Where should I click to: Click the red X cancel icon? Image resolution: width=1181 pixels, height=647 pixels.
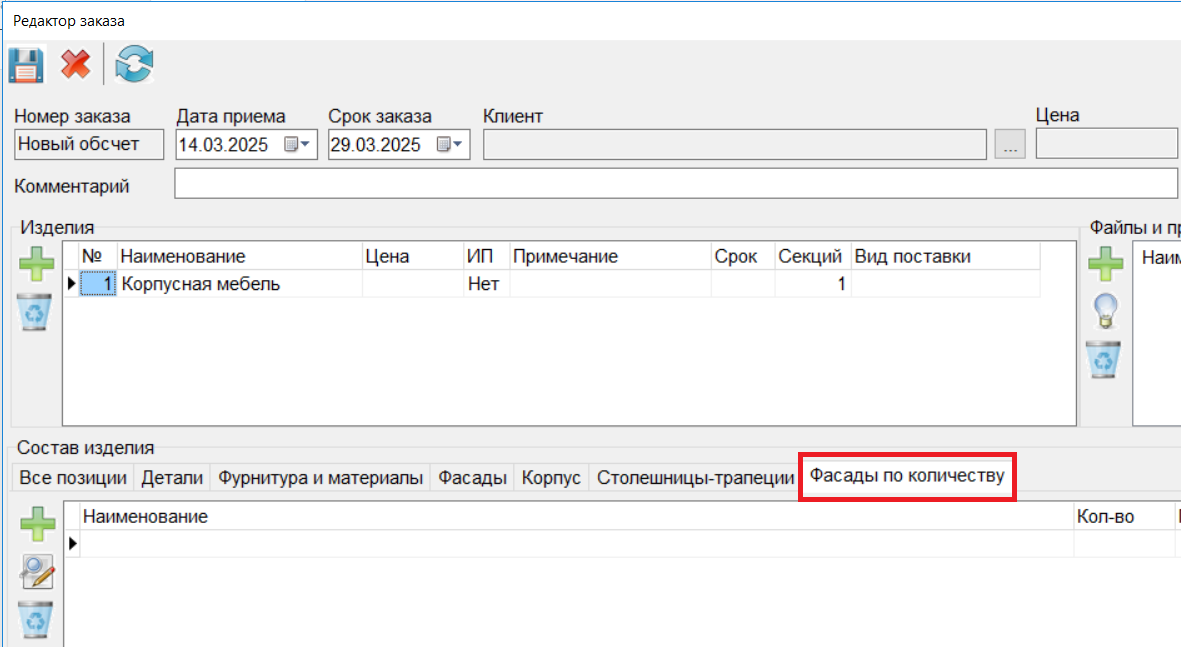(x=75, y=66)
